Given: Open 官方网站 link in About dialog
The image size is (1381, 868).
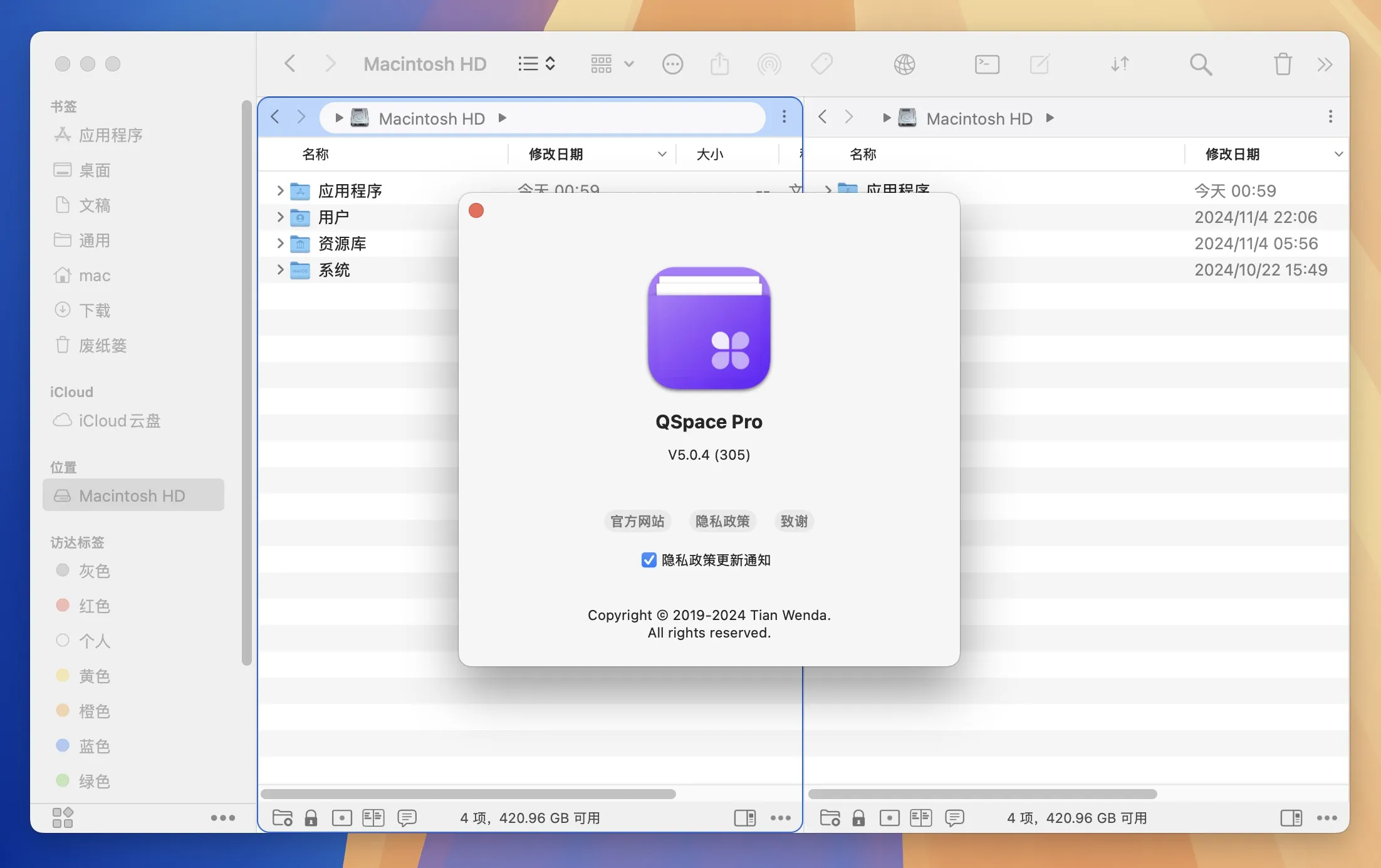Looking at the screenshot, I should coord(637,521).
